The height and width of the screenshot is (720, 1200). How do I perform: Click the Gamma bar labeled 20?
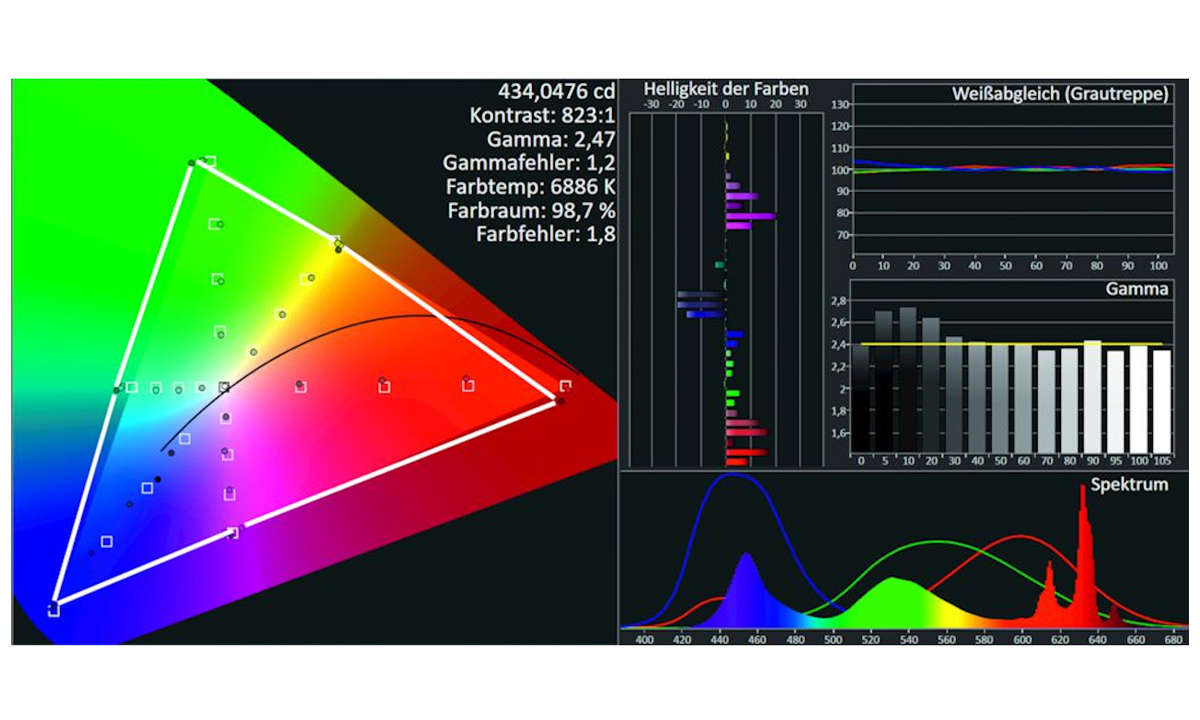930,384
